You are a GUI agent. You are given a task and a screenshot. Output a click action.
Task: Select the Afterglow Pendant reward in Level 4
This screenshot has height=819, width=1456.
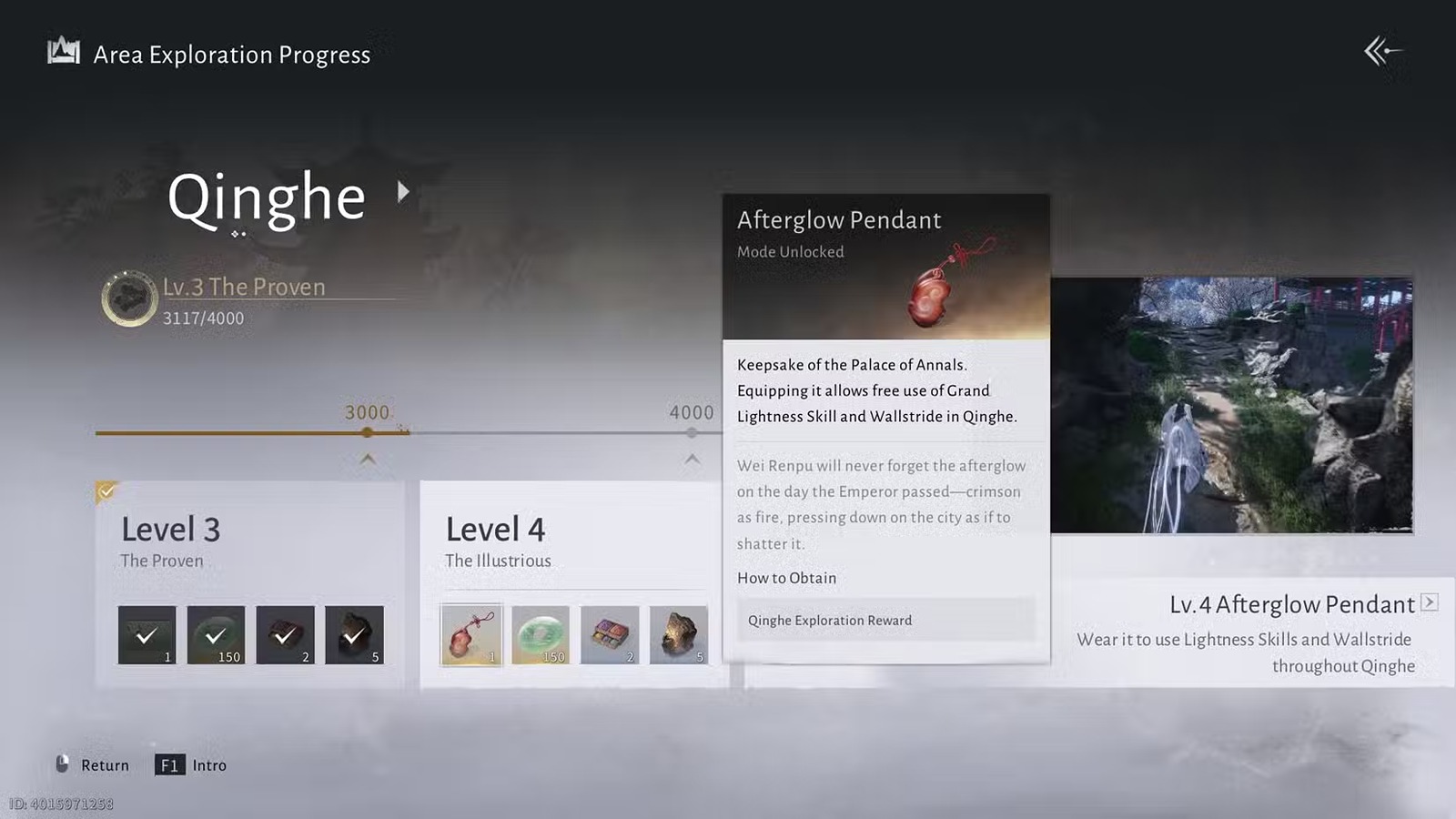(471, 634)
